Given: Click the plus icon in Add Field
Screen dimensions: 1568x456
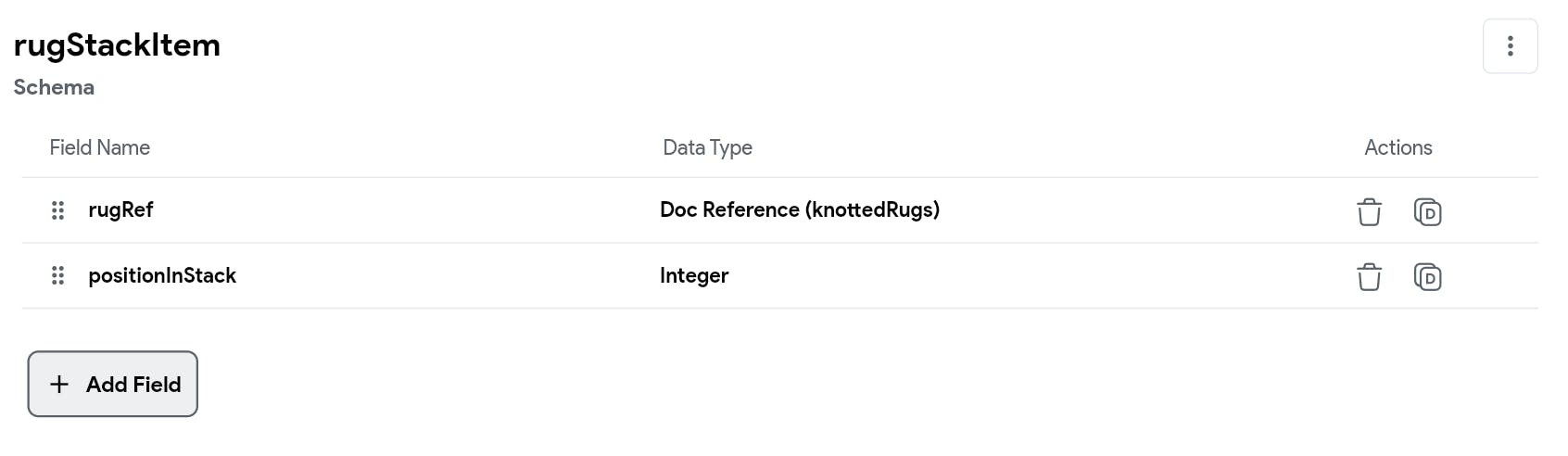Looking at the screenshot, I should coord(59,384).
